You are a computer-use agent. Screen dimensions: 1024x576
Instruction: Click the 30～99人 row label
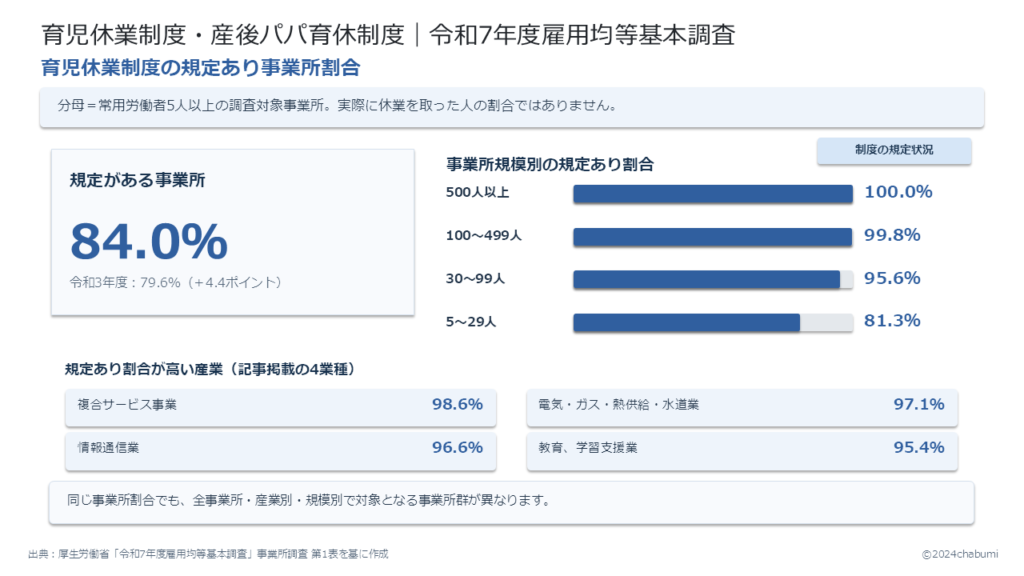click(x=475, y=279)
